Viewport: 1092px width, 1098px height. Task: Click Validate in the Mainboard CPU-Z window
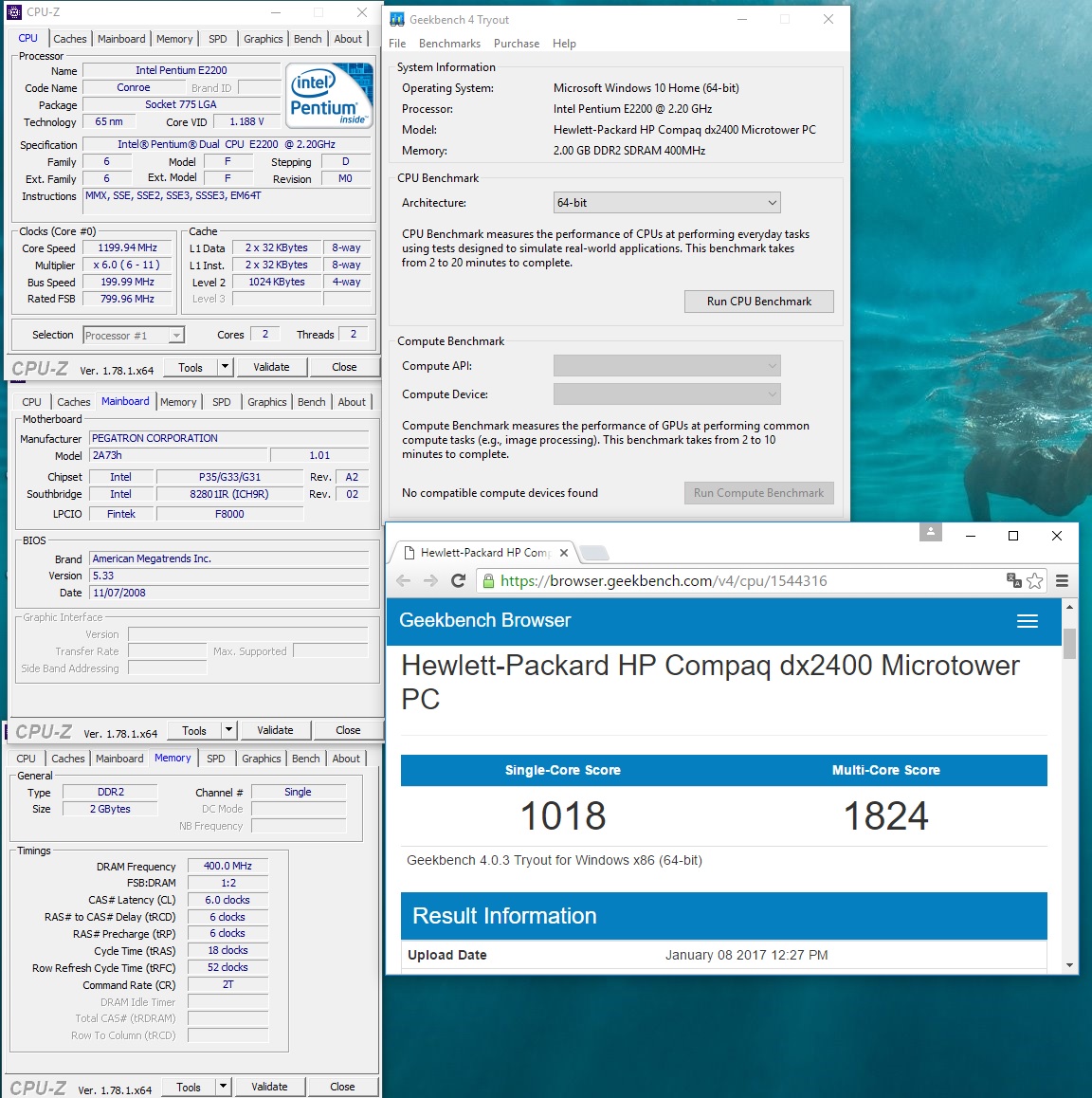(275, 730)
